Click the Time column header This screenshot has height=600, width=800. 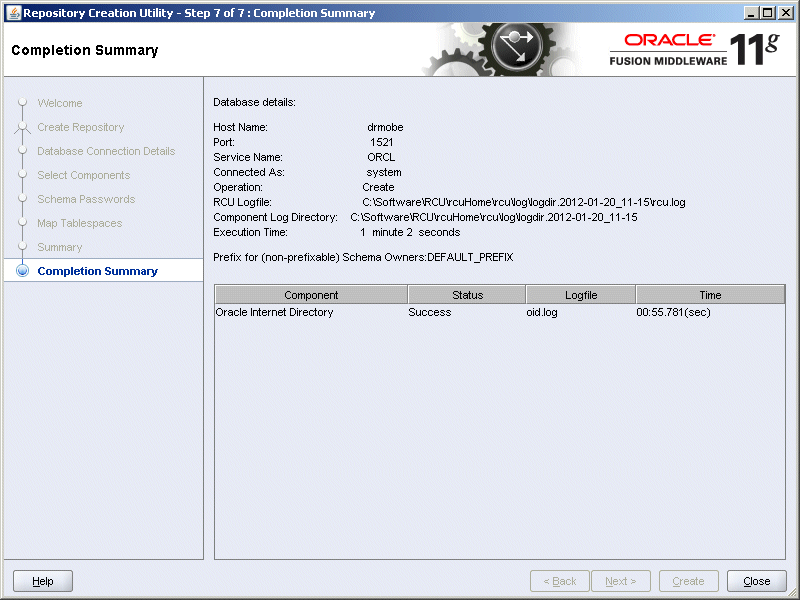coord(710,295)
